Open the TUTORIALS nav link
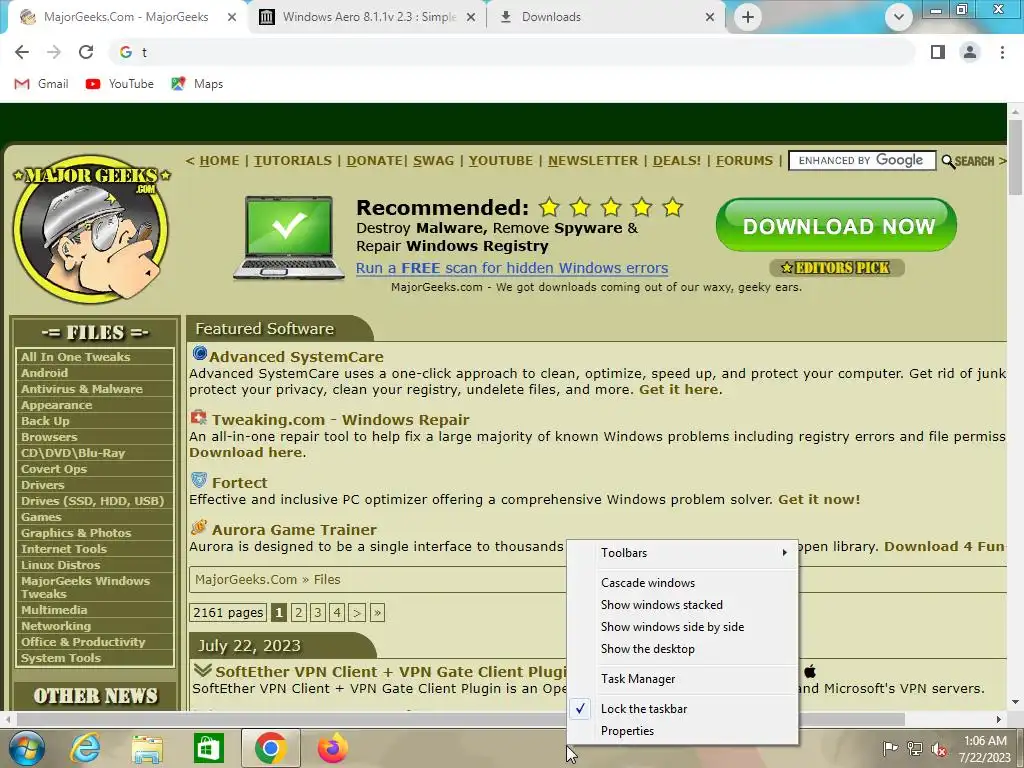Viewport: 1024px width, 768px height. [293, 161]
